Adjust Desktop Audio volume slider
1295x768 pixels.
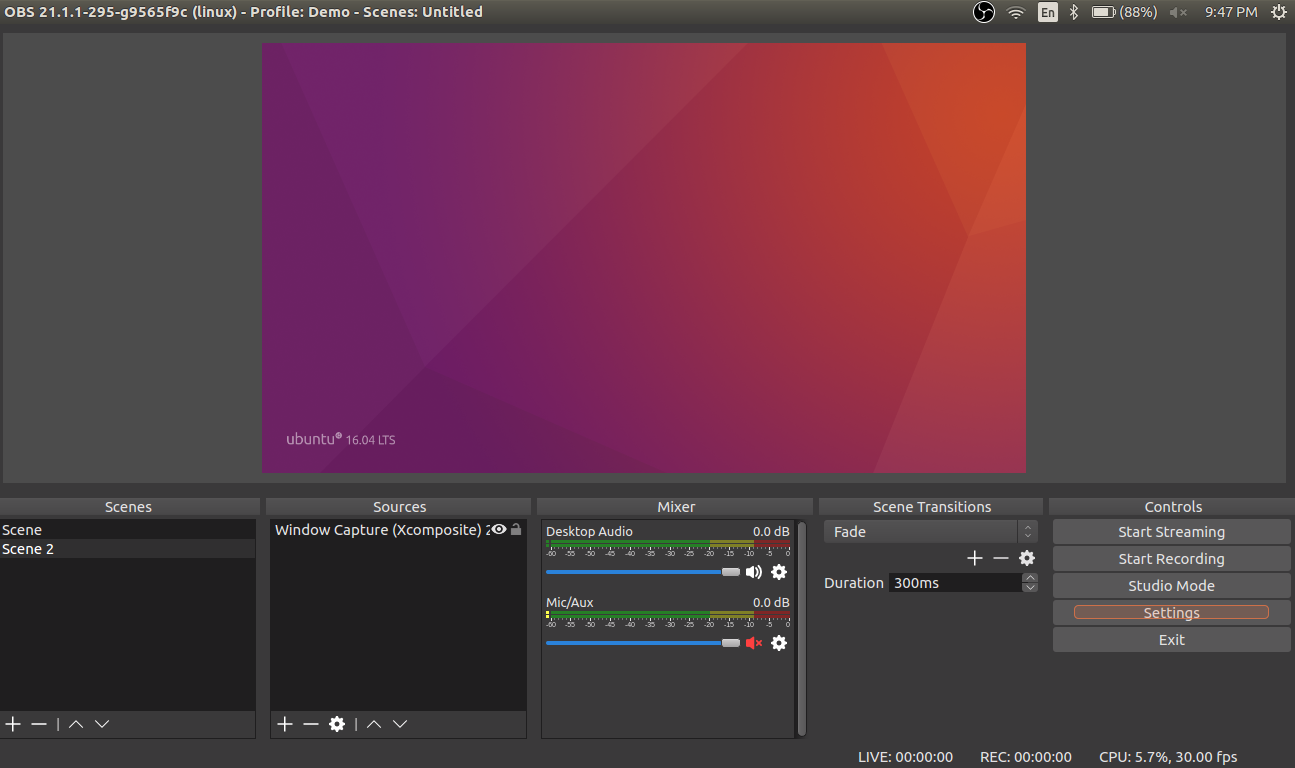tap(643, 572)
